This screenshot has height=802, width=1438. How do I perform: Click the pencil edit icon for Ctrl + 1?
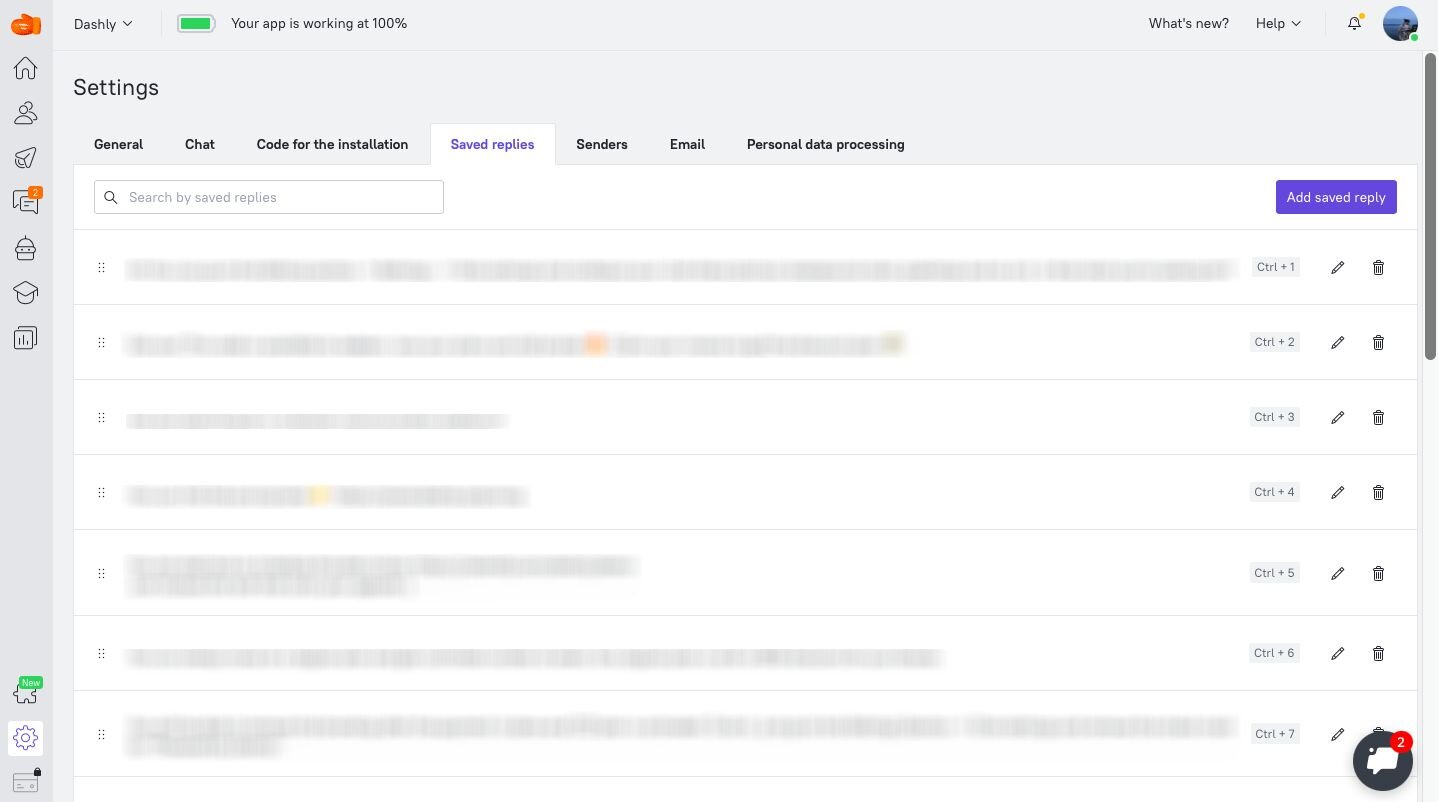pos(1338,267)
